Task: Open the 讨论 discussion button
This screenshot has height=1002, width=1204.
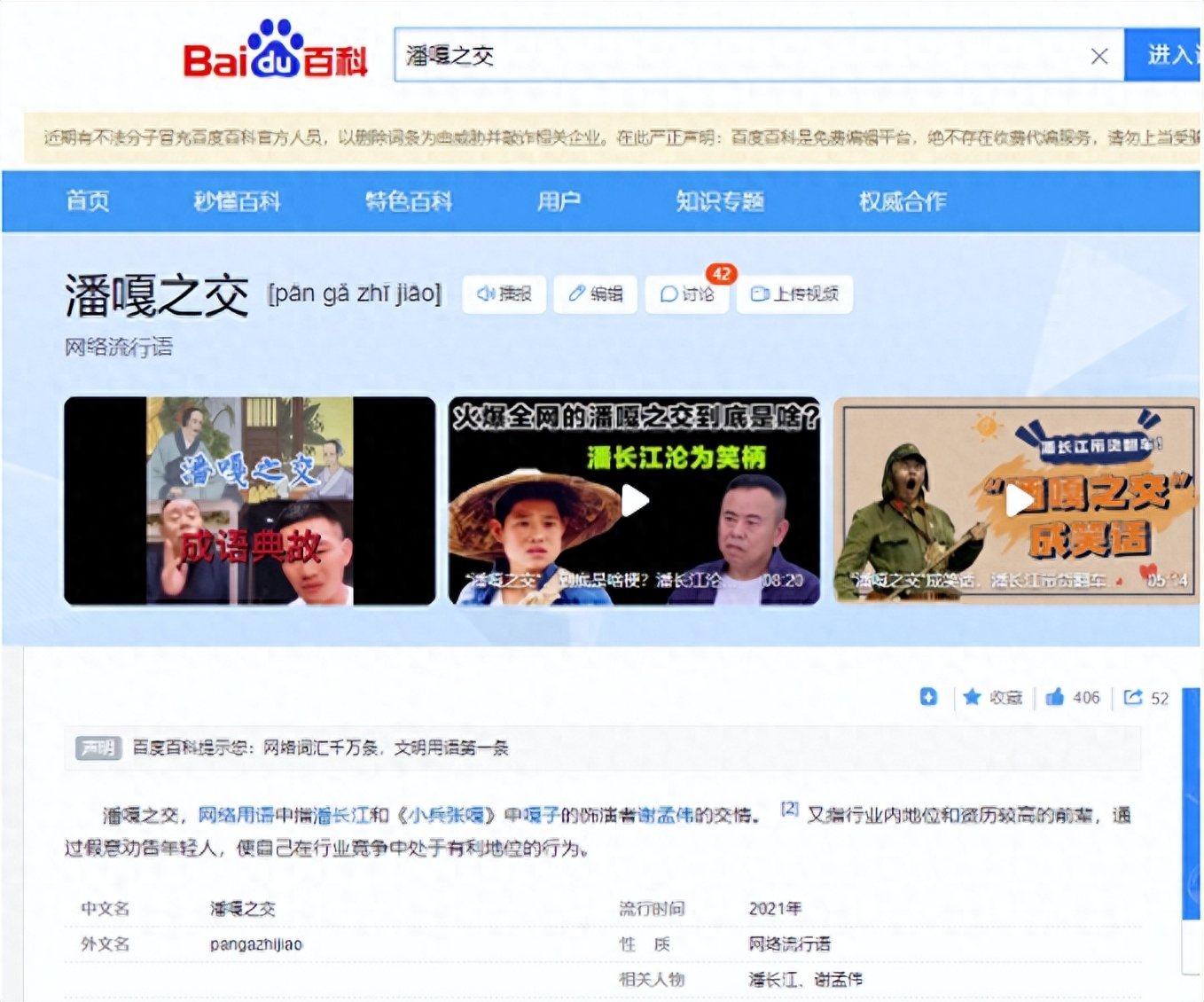Action: pyautogui.click(x=687, y=294)
